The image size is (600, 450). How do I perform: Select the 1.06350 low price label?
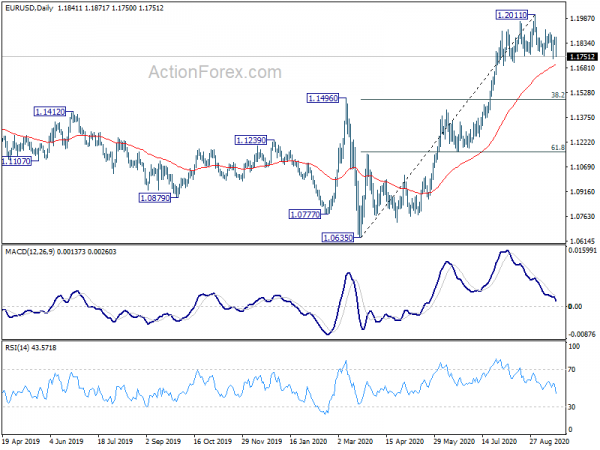(x=338, y=238)
